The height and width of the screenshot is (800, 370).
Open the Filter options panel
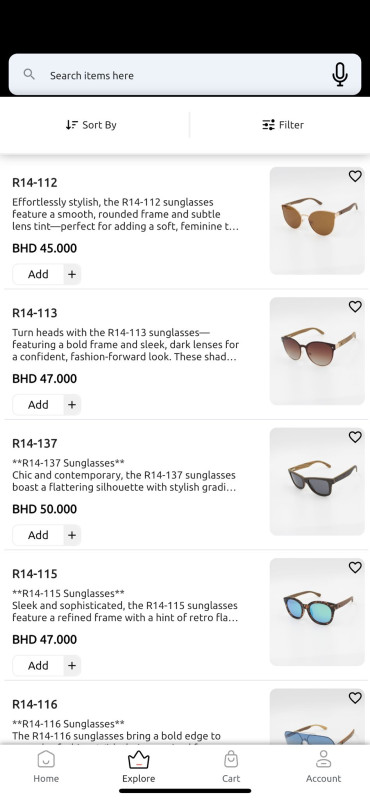pos(283,125)
